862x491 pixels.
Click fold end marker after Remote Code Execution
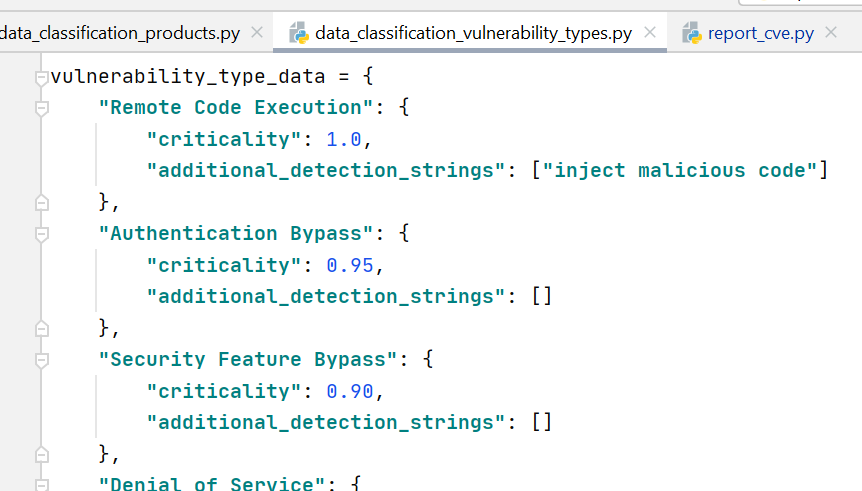pos(42,203)
